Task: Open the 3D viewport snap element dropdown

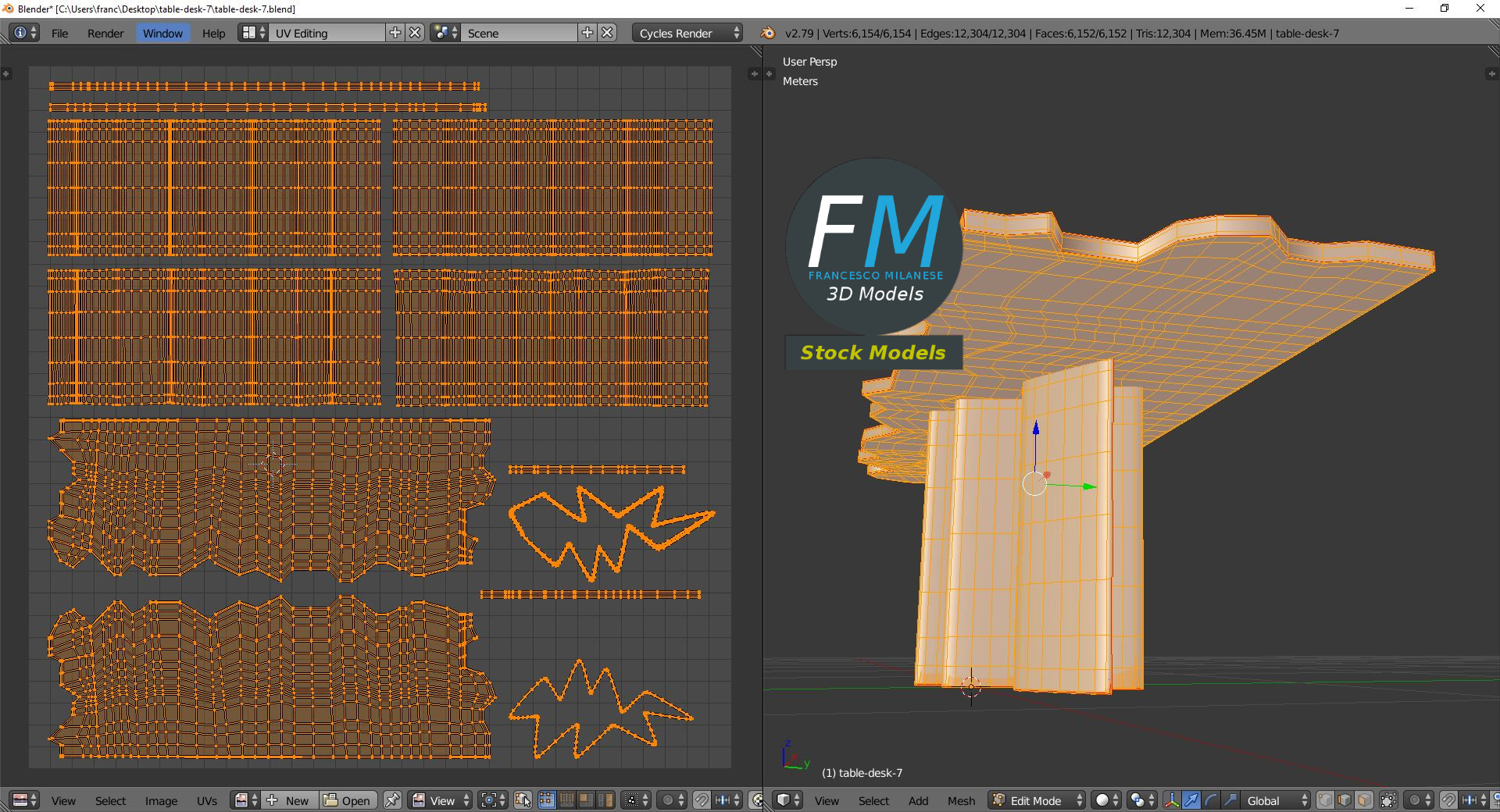Action: (1473, 800)
